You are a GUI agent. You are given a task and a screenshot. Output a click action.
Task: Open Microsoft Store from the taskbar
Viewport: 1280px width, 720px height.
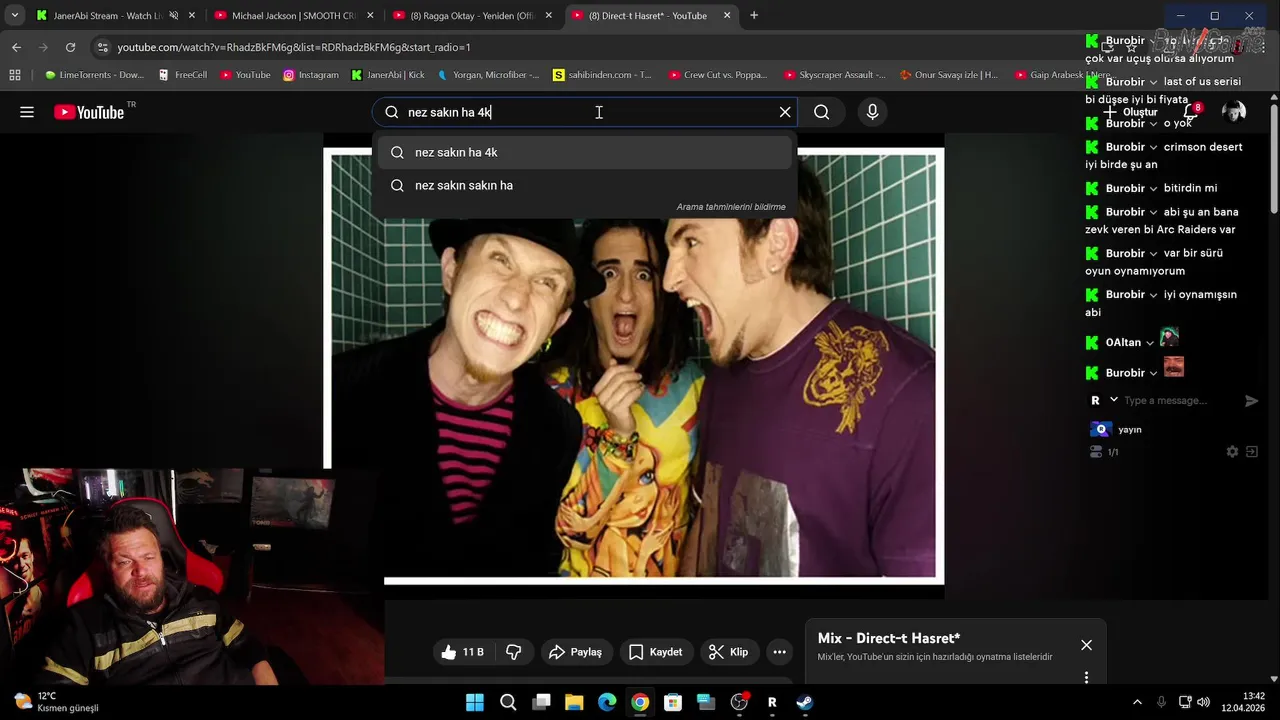click(x=673, y=702)
